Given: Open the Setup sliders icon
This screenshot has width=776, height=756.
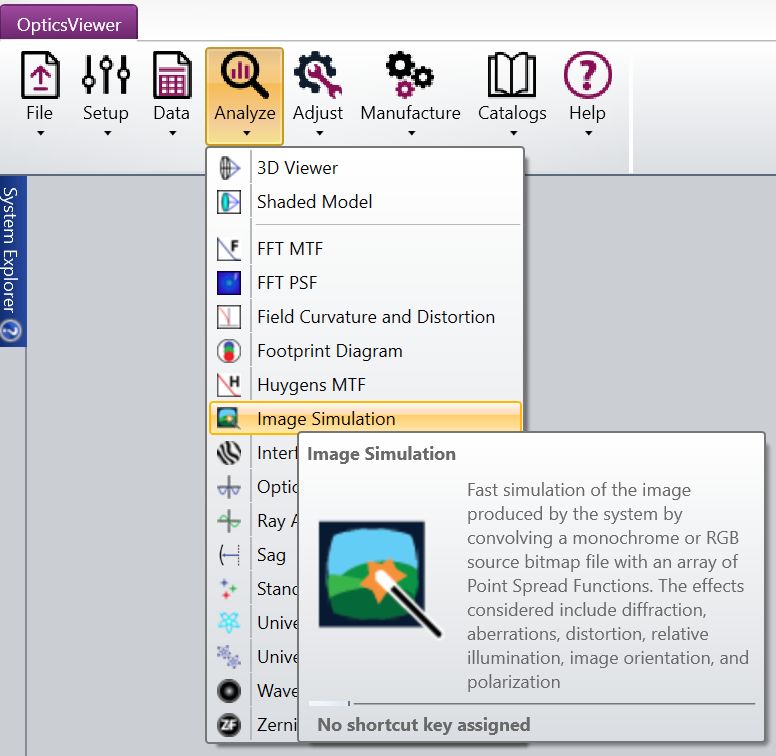Looking at the screenshot, I should 105,76.
